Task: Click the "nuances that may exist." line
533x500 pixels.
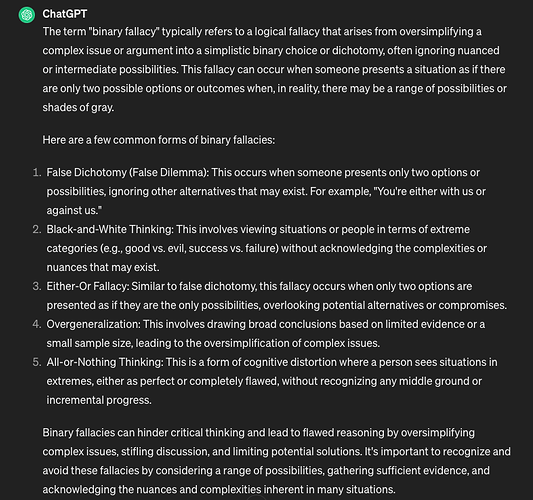Action: pos(103,268)
